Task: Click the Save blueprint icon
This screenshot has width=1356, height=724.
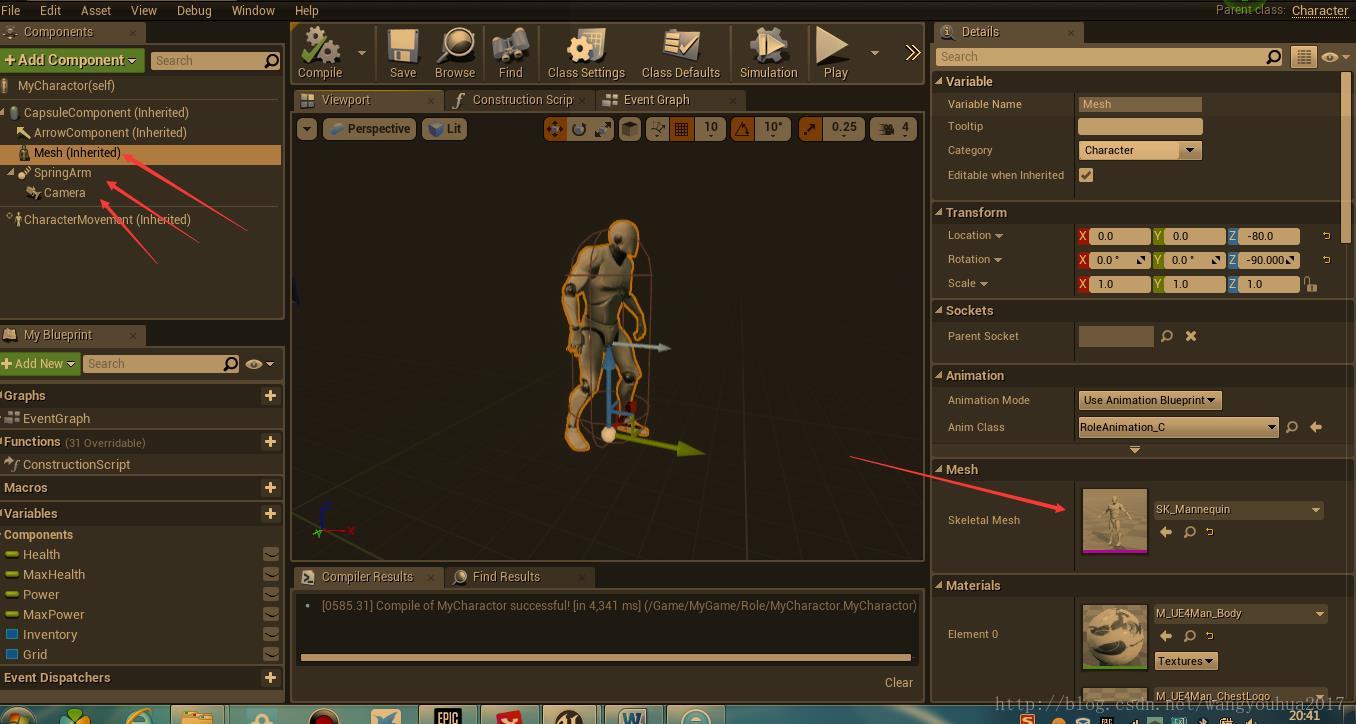Action: 403,52
